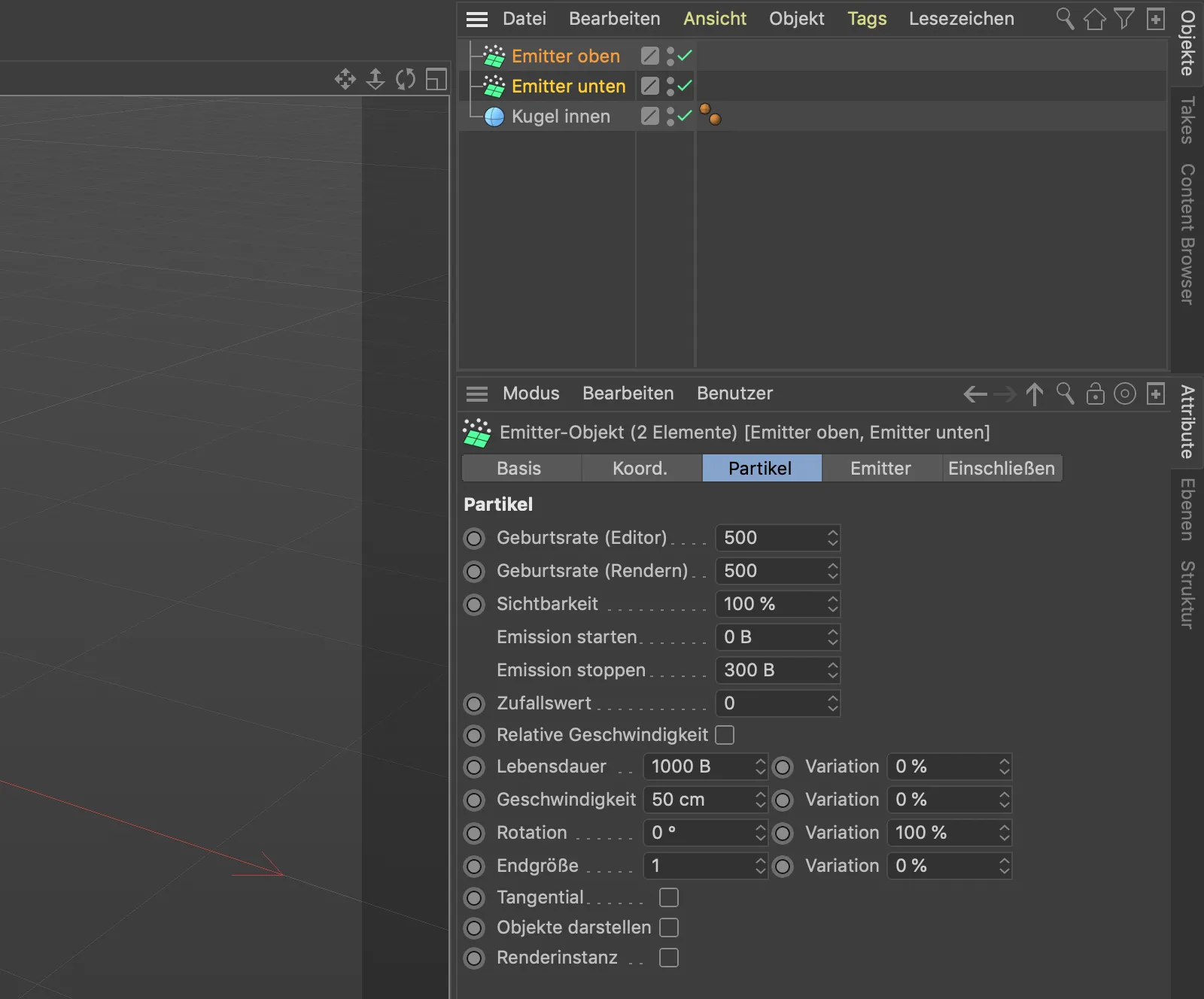1204x999 pixels.
Task: Click the up arrow in Attribute Manager
Action: coord(1035,394)
